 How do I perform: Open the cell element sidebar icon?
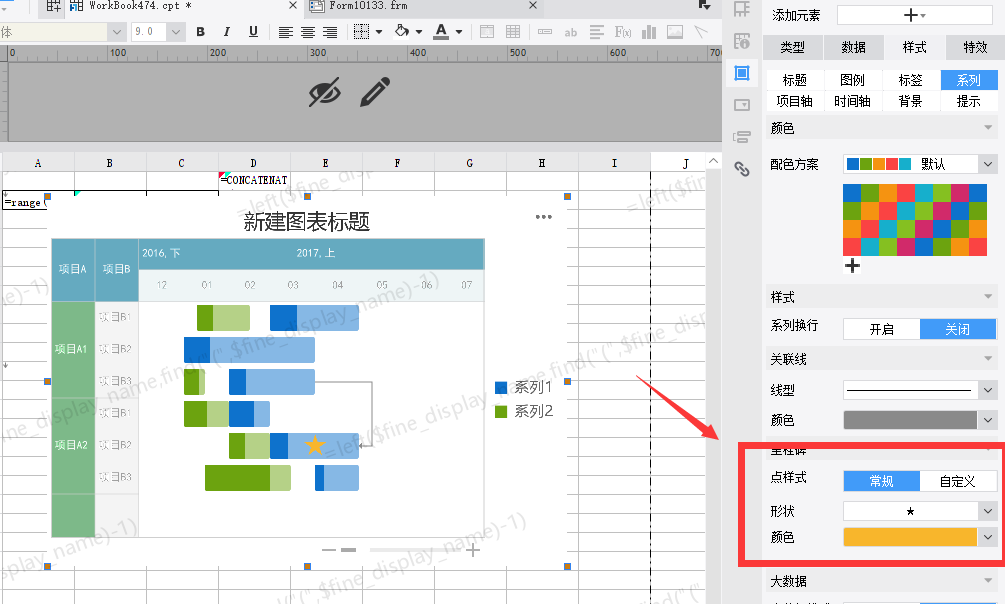point(742,41)
